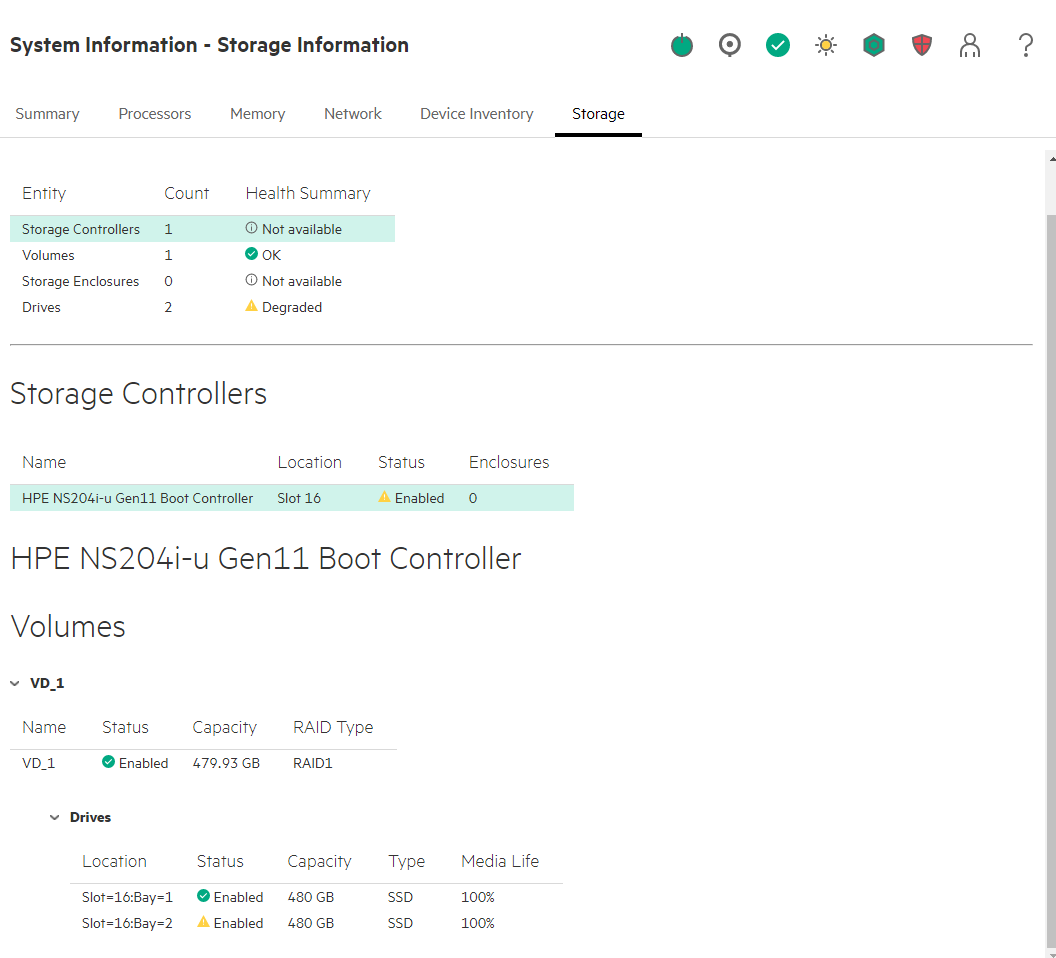This screenshot has width=1056, height=958.
Task: Switch to the Summary tab
Action: pyautogui.click(x=47, y=114)
